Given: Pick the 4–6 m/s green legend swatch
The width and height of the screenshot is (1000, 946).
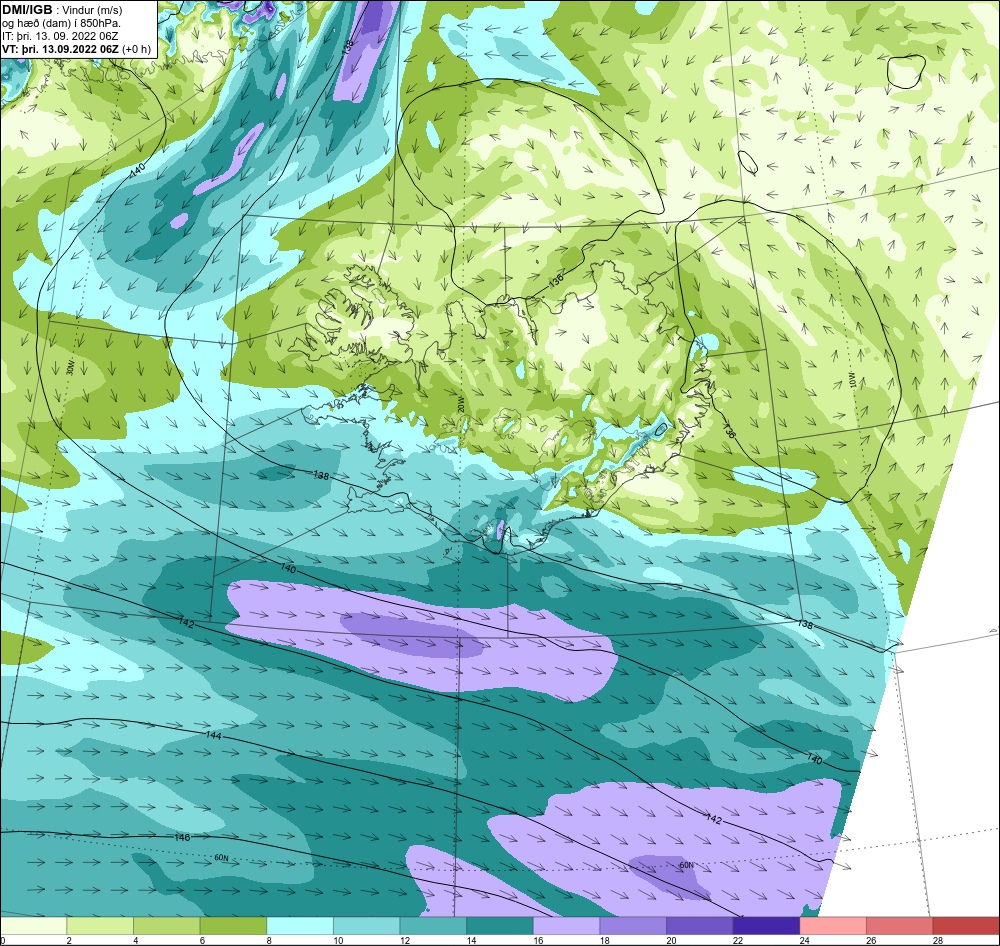Looking at the screenshot, I should coord(166,926).
